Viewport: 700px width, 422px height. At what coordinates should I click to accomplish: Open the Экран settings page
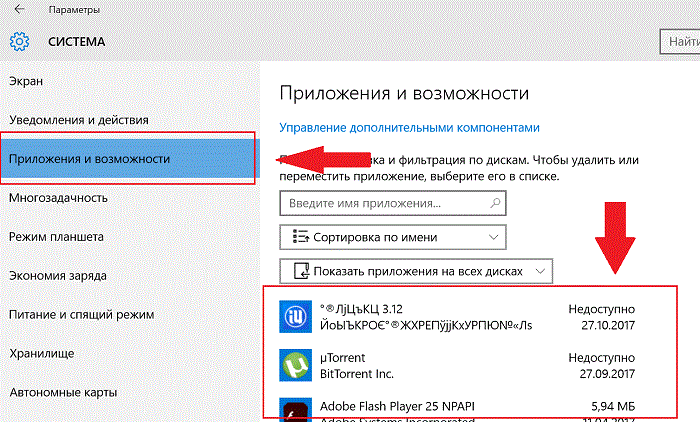click(x=26, y=81)
